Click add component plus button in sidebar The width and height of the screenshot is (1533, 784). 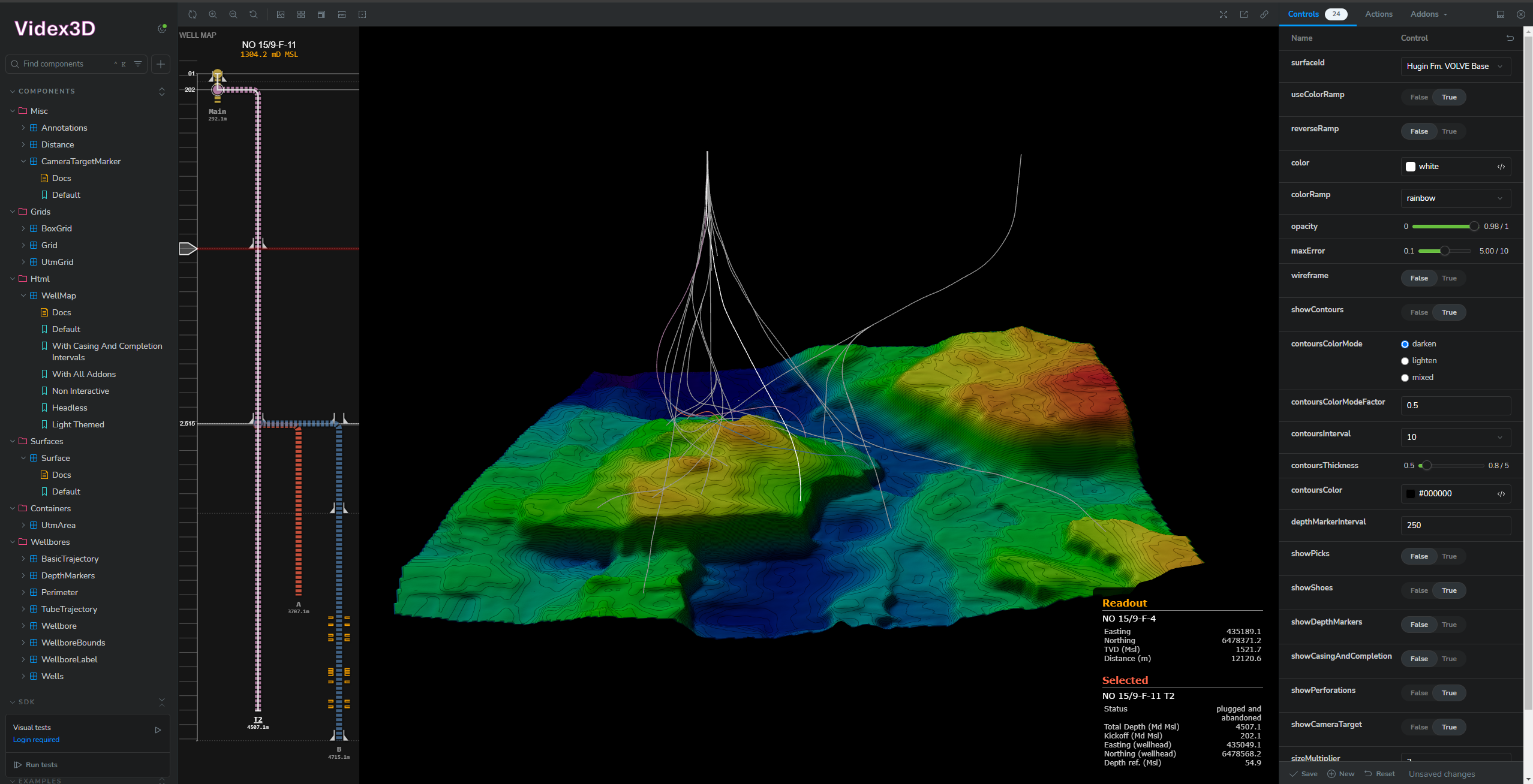pos(161,64)
